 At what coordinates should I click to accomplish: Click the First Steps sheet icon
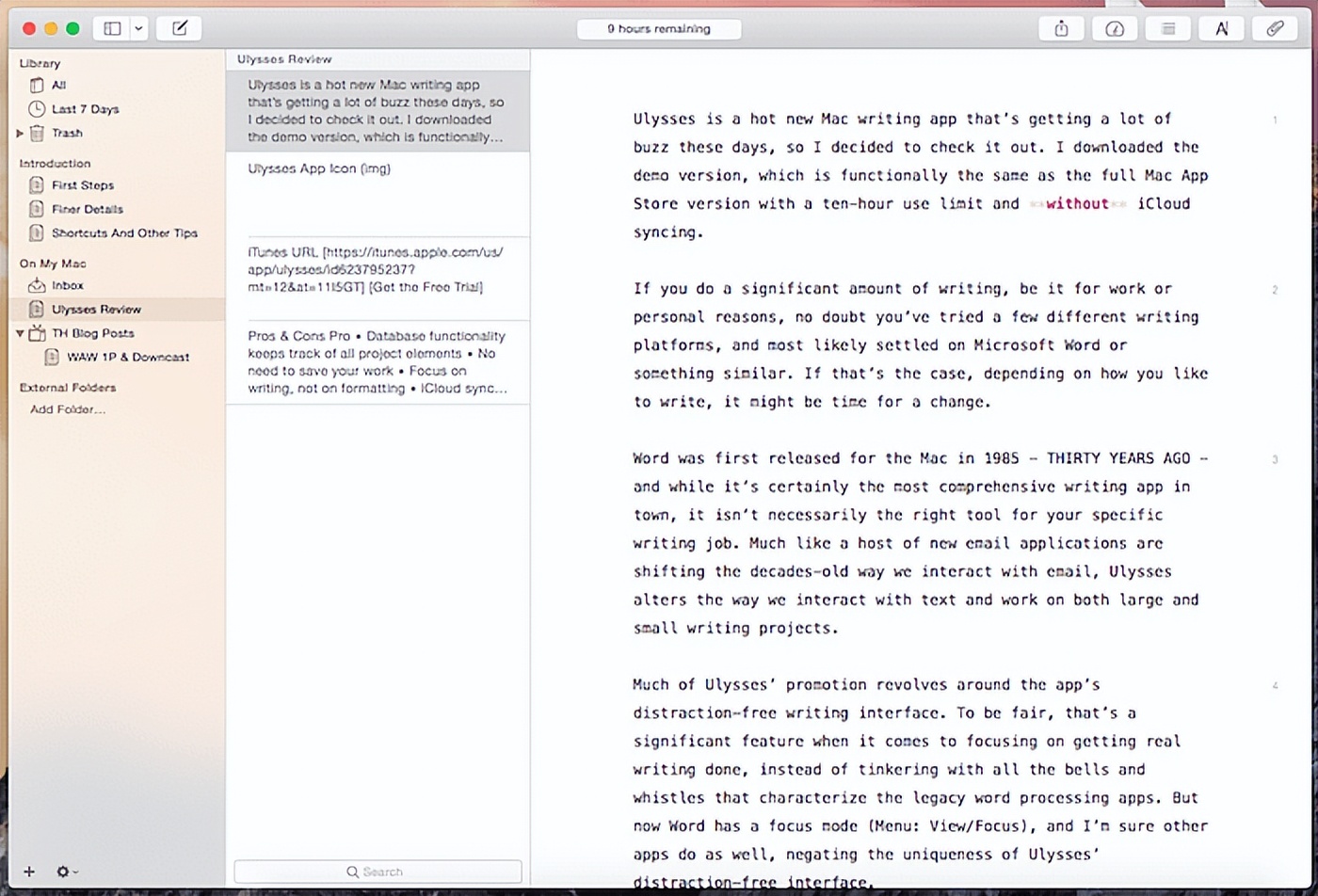click(37, 185)
